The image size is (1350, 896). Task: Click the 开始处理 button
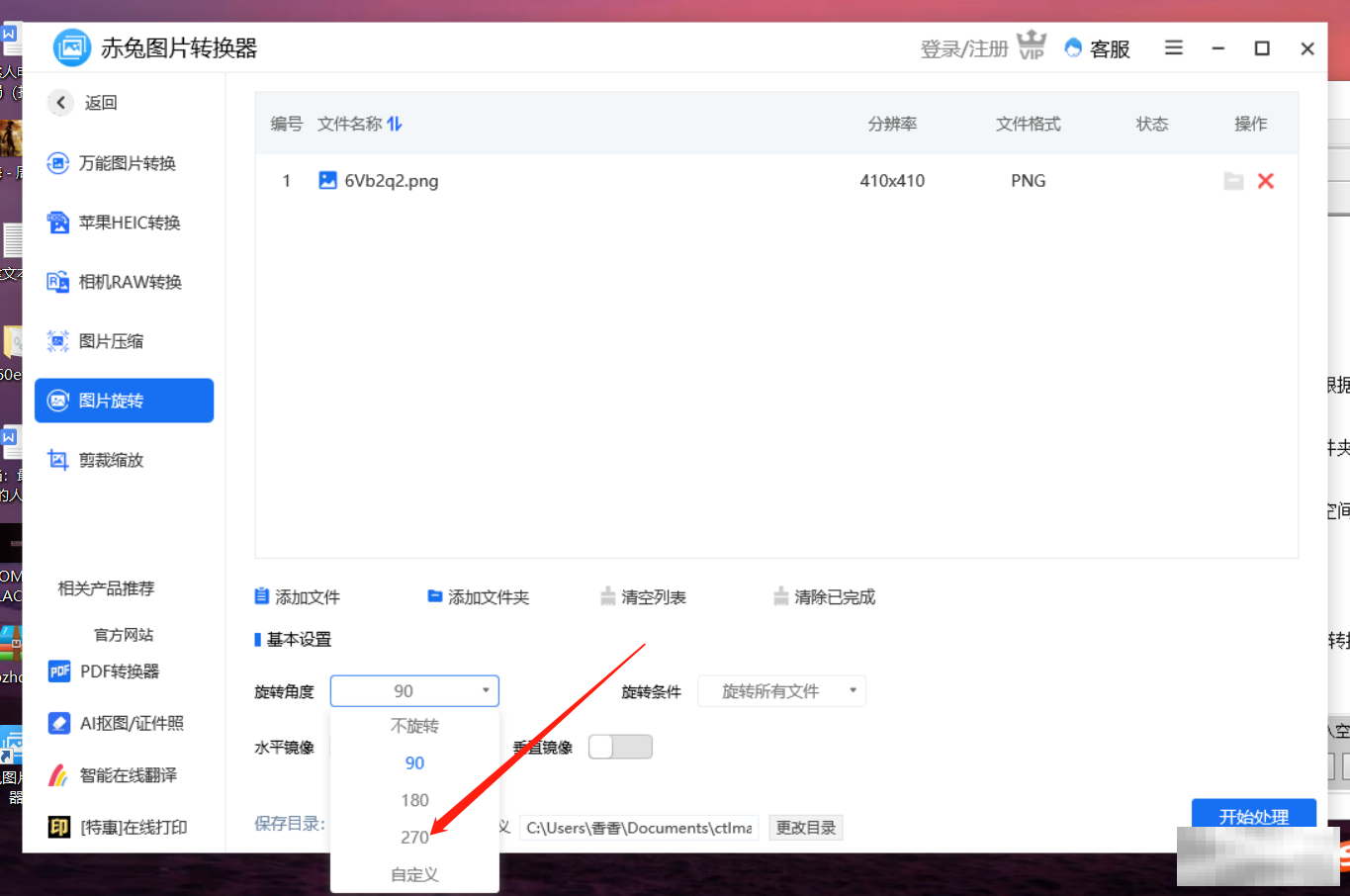(x=1253, y=815)
